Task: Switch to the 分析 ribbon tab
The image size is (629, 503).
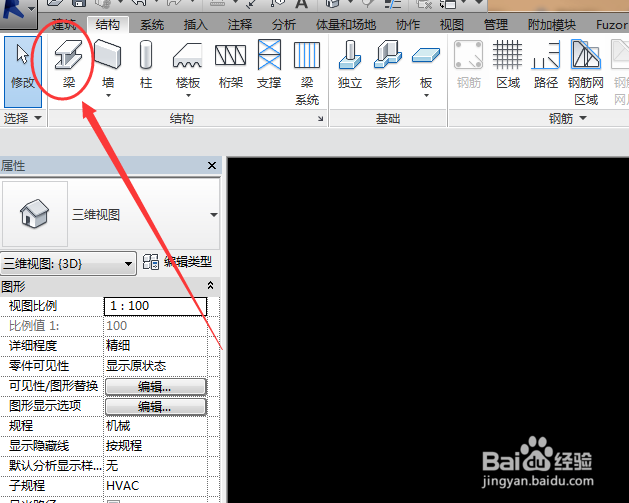Action: (284, 25)
